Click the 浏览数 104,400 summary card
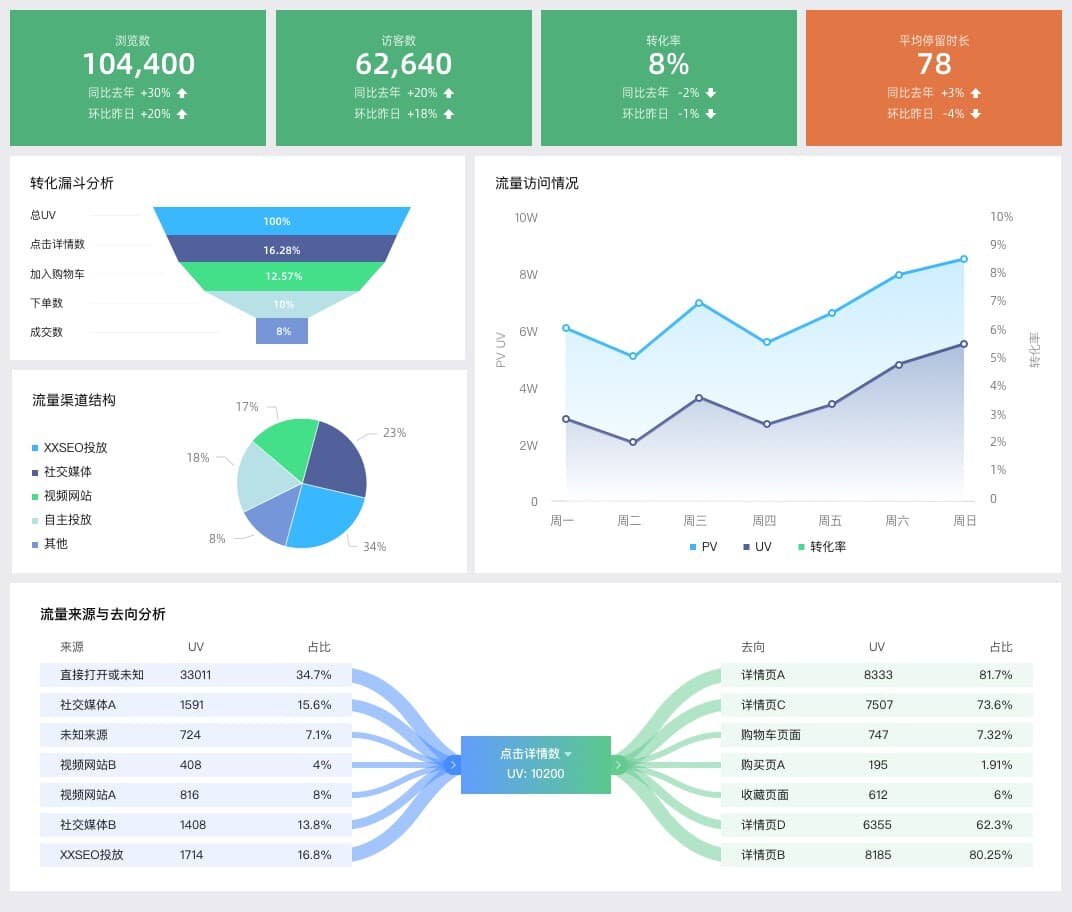The image size is (1072, 912). tap(138, 78)
